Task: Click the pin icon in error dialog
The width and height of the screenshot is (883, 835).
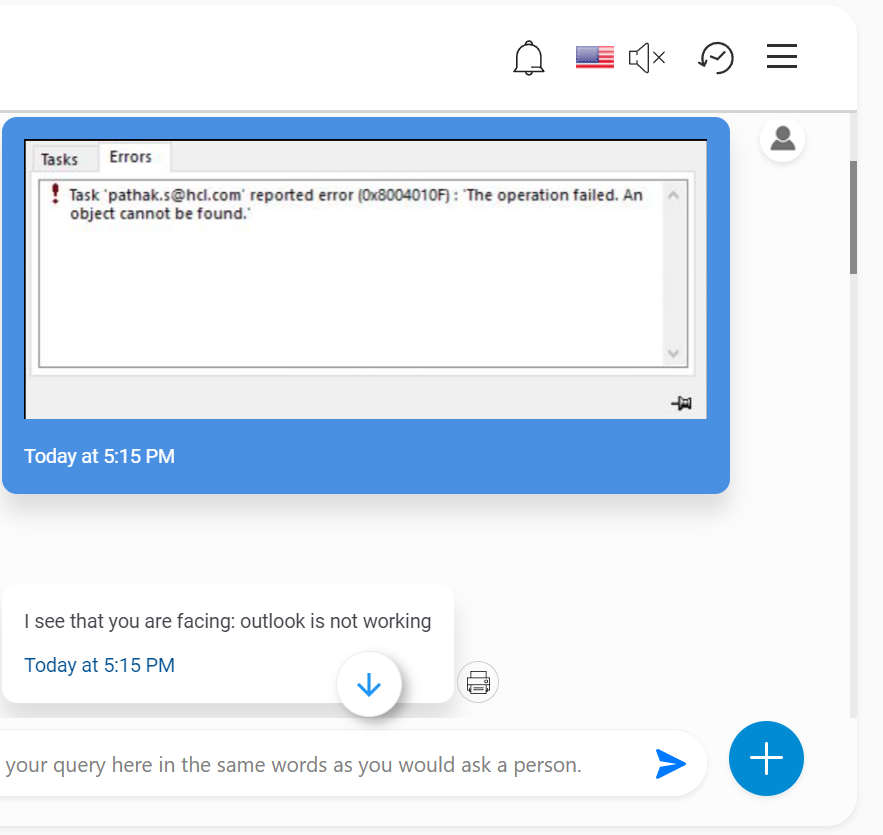Action: coord(681,403)
